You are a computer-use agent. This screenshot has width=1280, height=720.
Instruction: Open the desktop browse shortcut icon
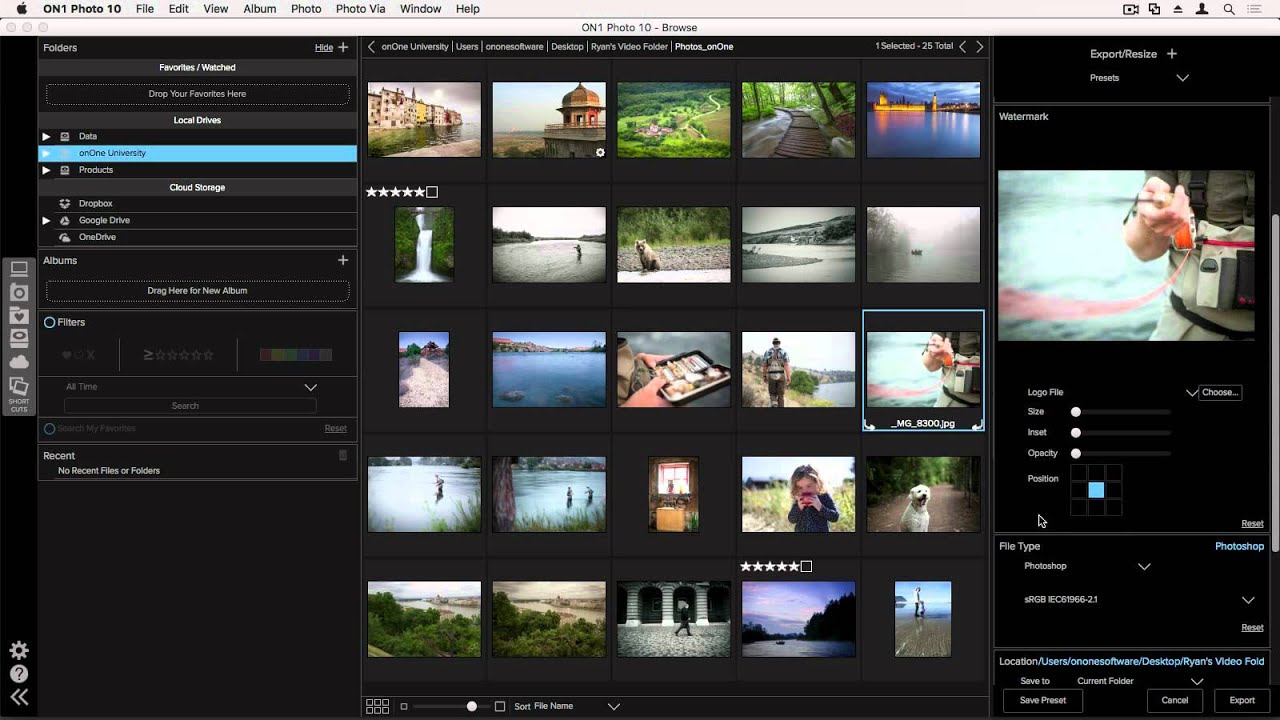coord(19,269)
